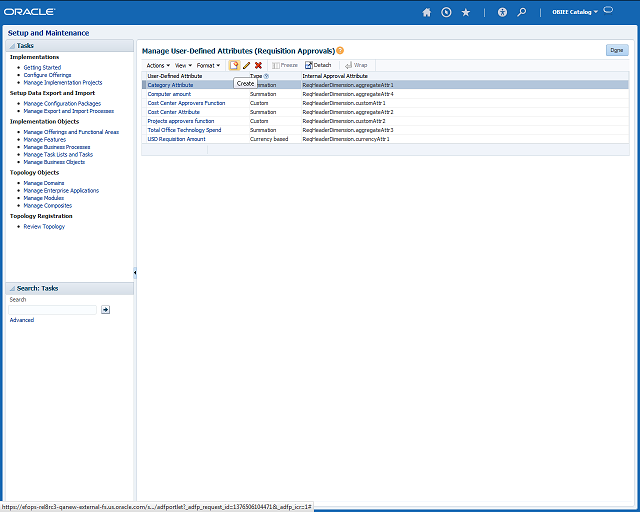Open recent items clock icon
Image resolution: width=640 pixels, height=512 pixels.
click(x=446, y=12)
